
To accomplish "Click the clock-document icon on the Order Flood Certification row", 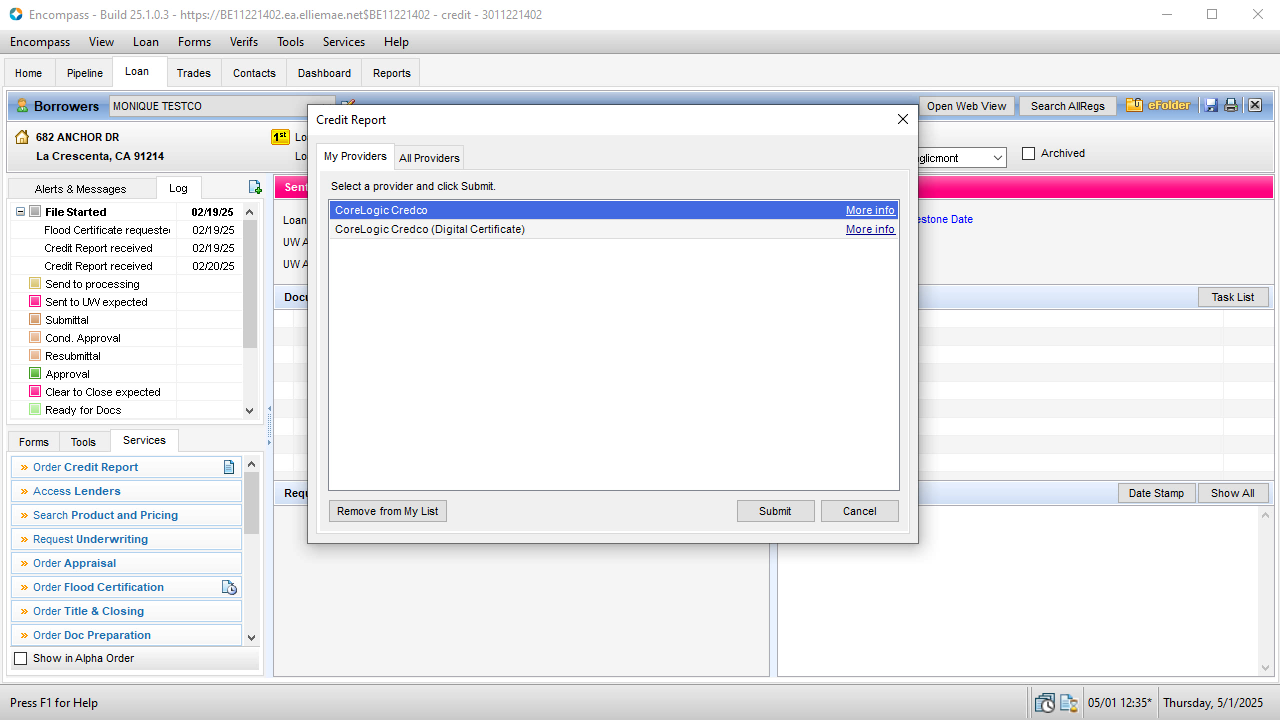I will click(x=229, y=587).
